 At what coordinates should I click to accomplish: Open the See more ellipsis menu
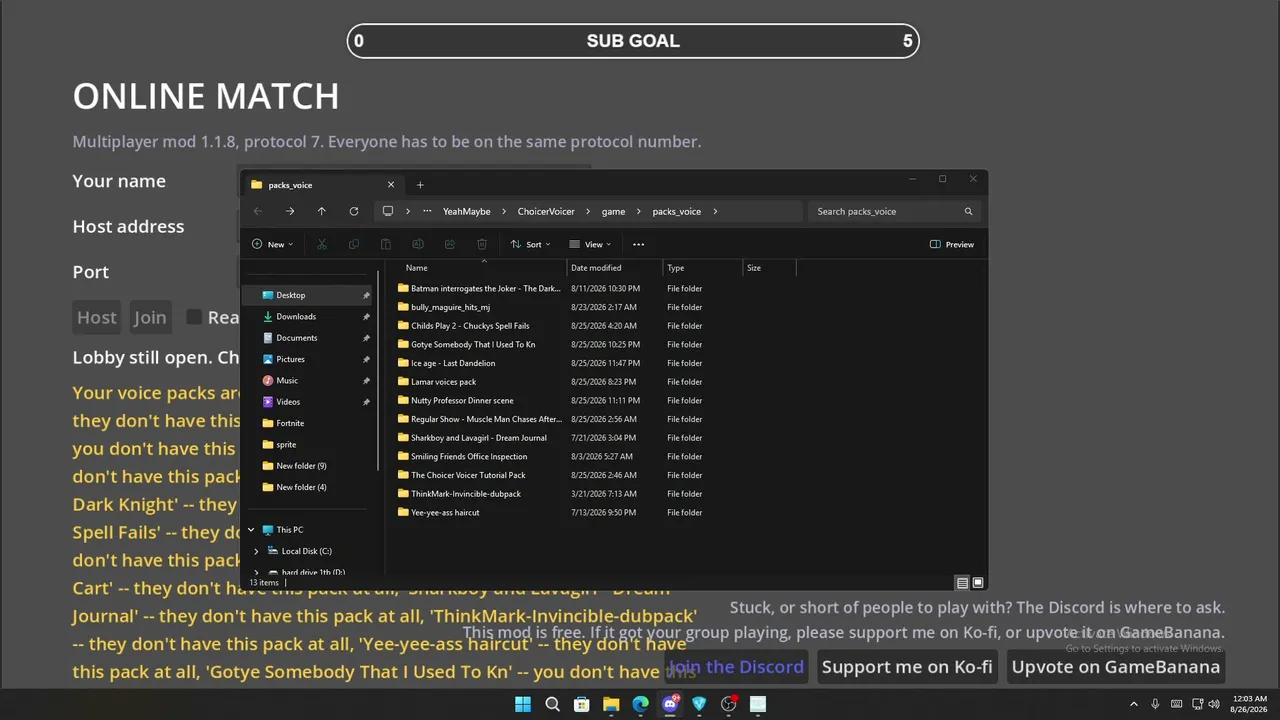click(x=639, y=244)
